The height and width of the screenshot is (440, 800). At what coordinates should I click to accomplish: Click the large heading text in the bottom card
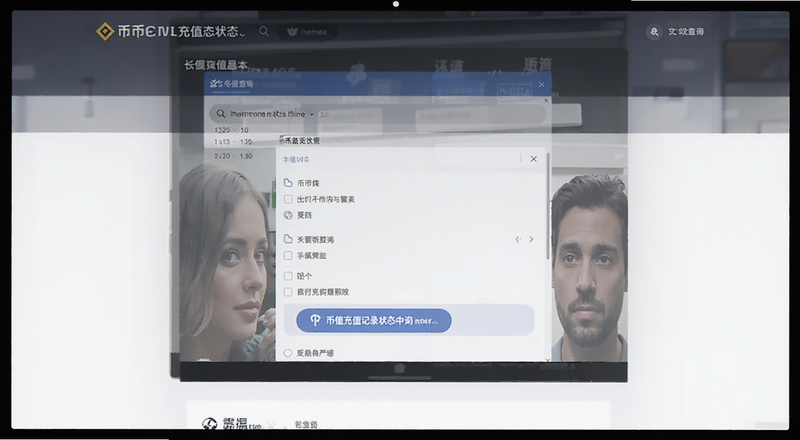[235, 423]
